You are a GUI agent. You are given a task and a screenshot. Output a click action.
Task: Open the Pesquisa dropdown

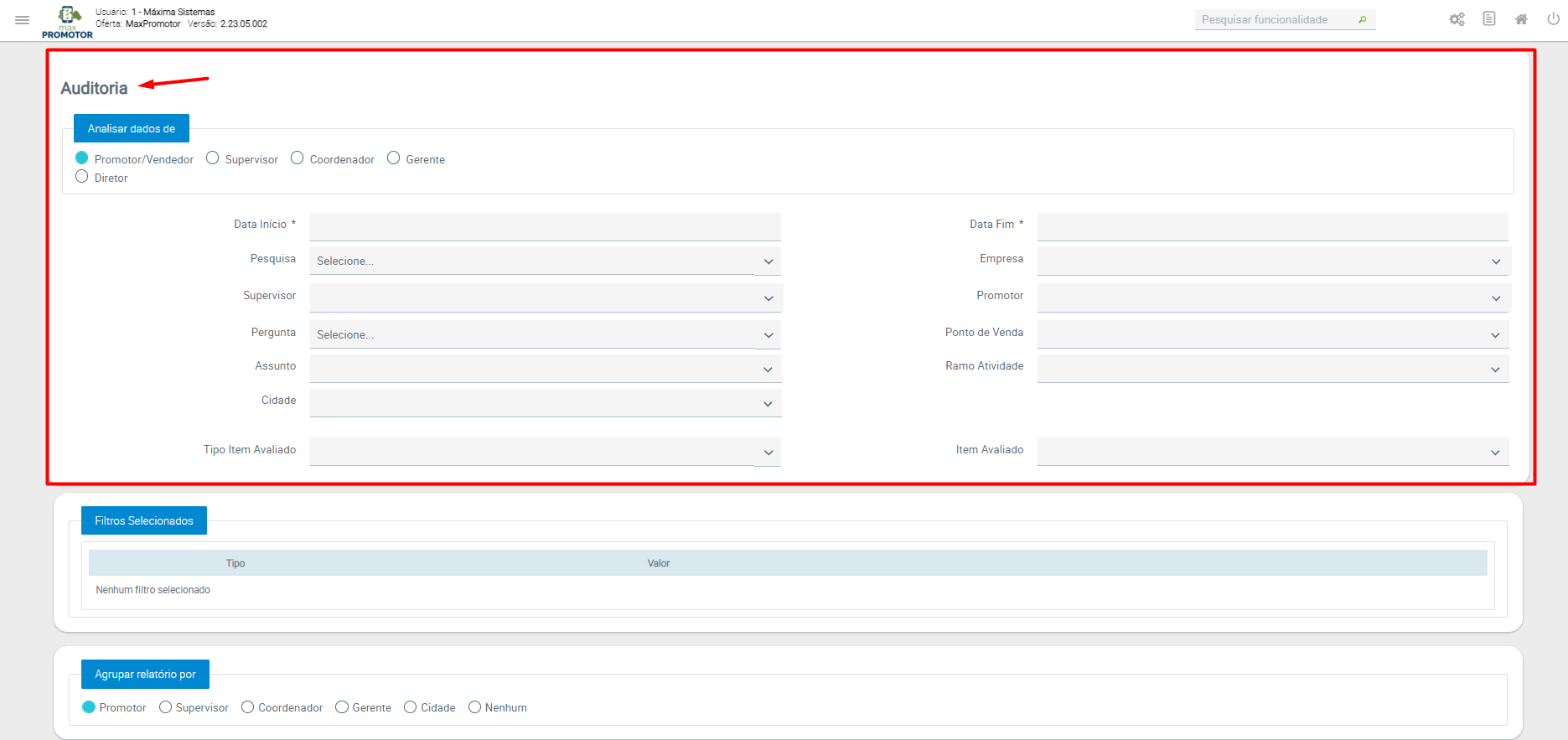(x=546, y=261)
